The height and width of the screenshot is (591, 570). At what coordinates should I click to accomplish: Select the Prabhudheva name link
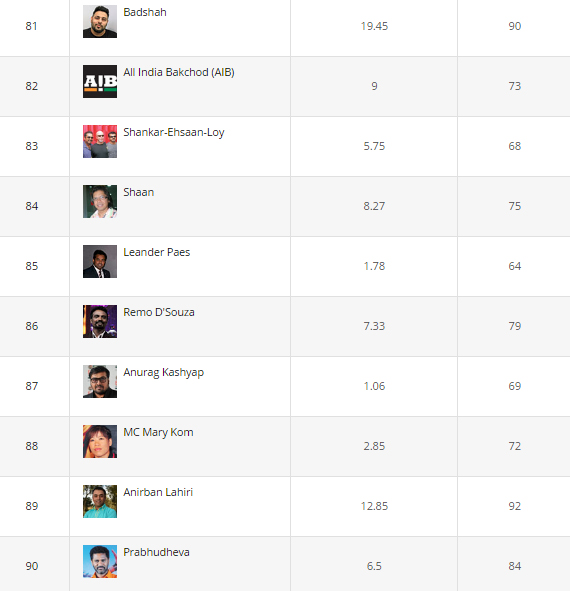coord(156,552)
